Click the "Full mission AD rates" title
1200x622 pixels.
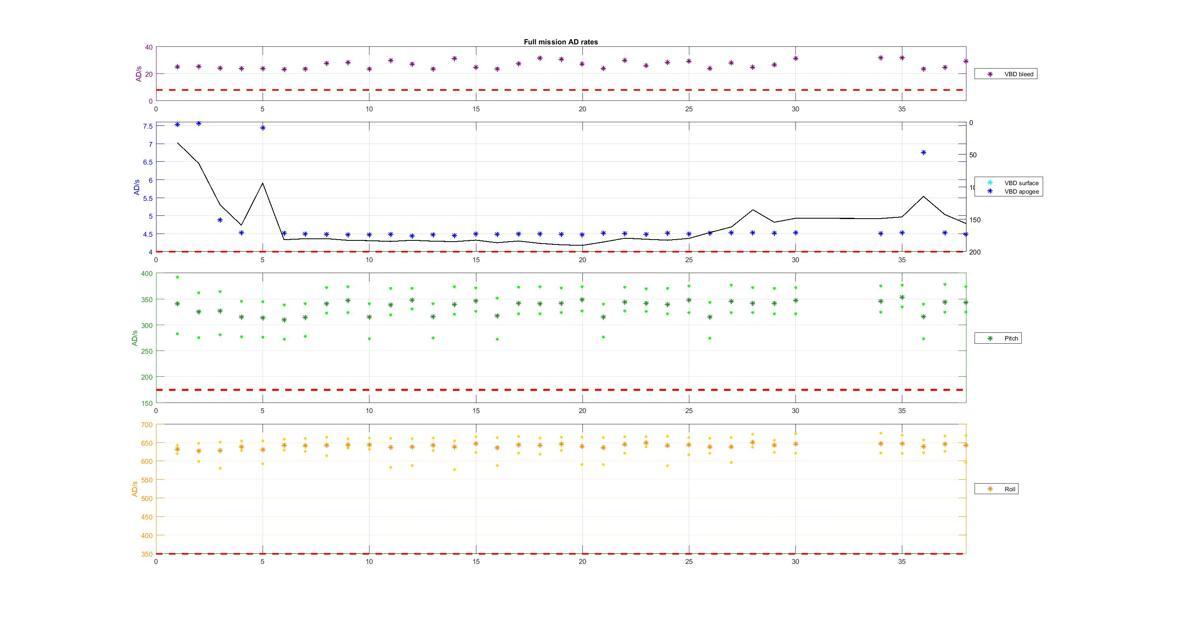(561, 42)
